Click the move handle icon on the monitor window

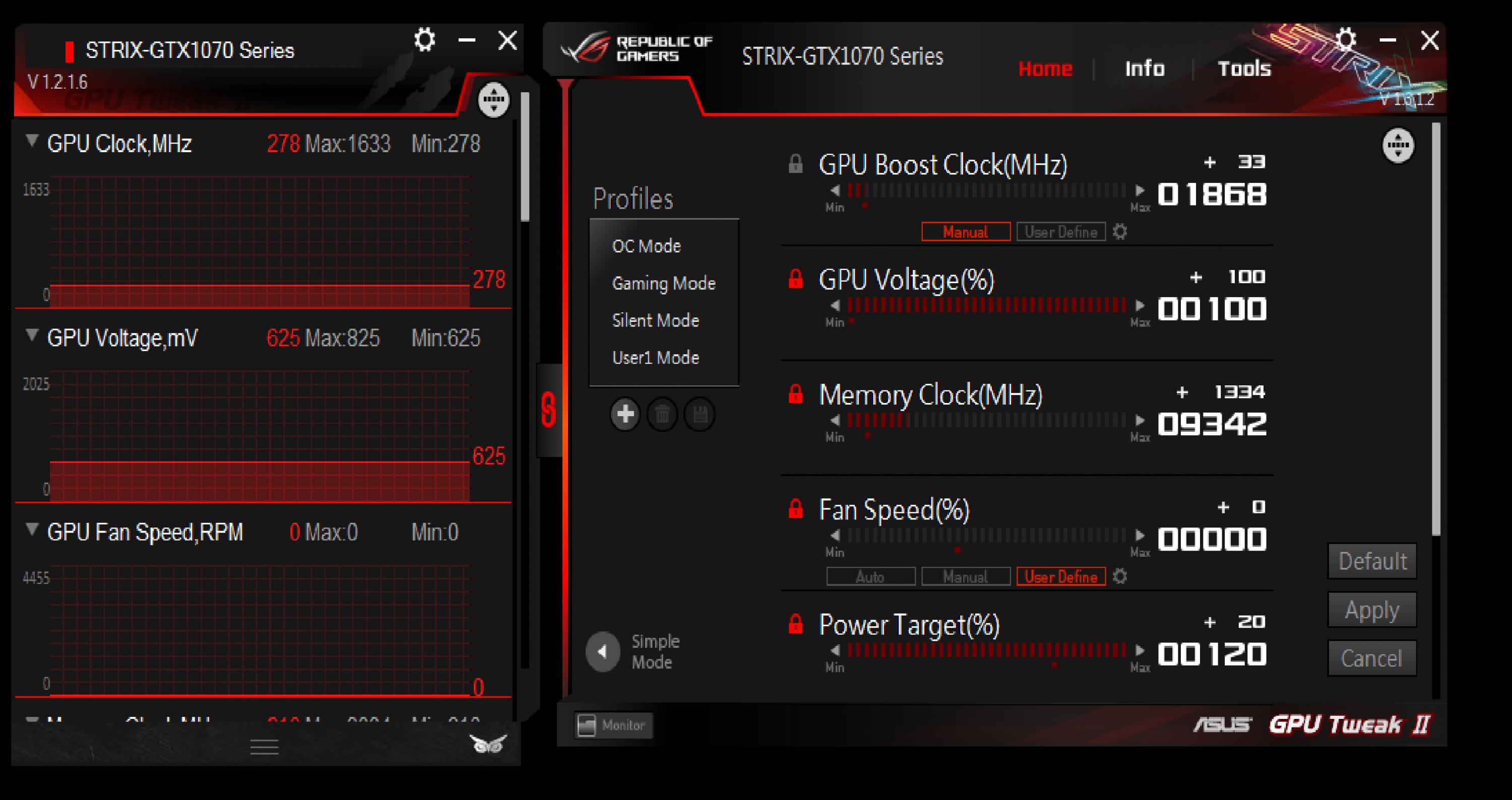pyautogui.click(x=493, y=100)
